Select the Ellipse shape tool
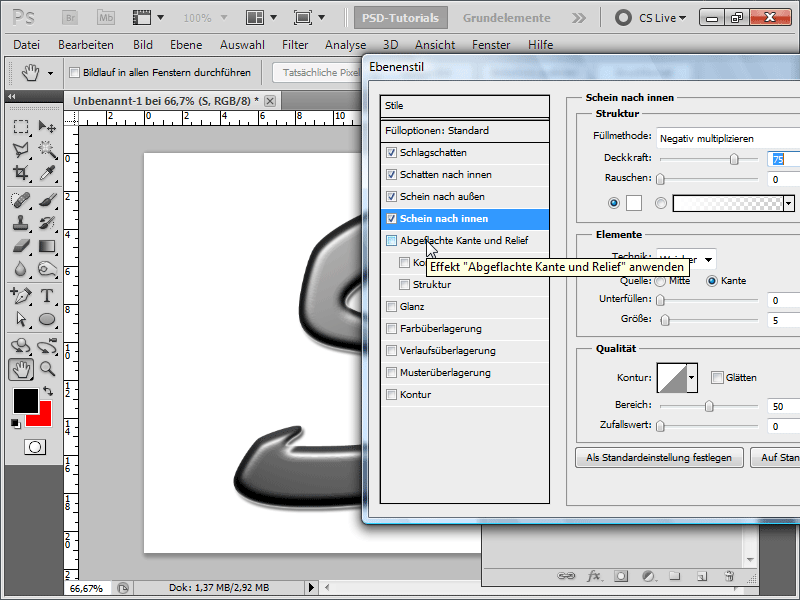800x600 pixels. point(47,319)
